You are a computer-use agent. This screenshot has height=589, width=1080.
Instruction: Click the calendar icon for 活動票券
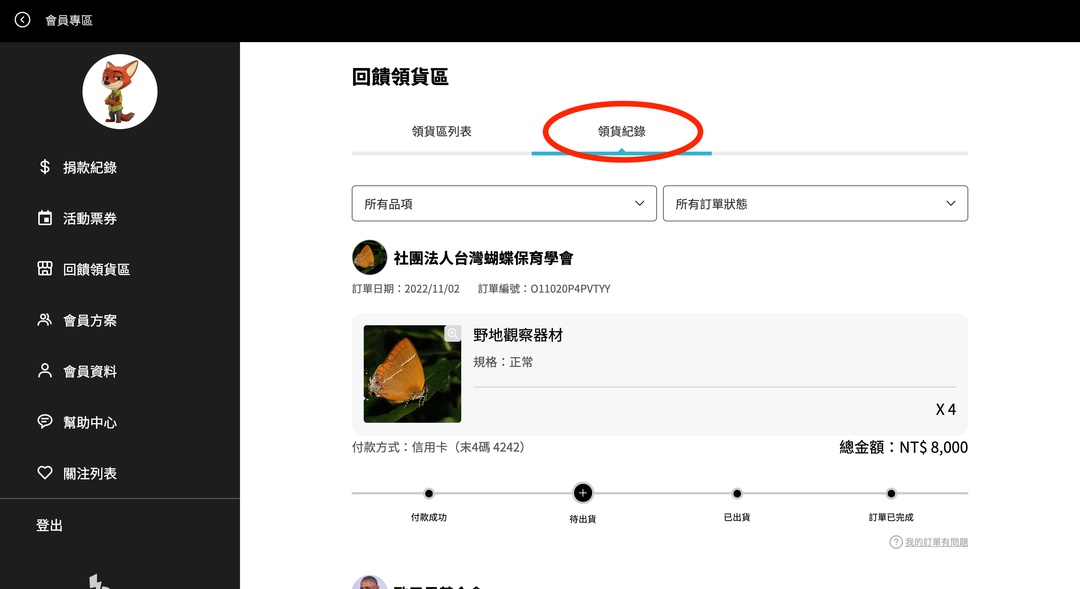(45, 218)
